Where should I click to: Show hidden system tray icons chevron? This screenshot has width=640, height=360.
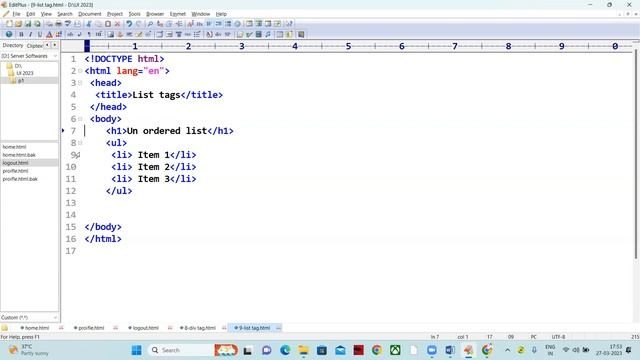(507, 350)
